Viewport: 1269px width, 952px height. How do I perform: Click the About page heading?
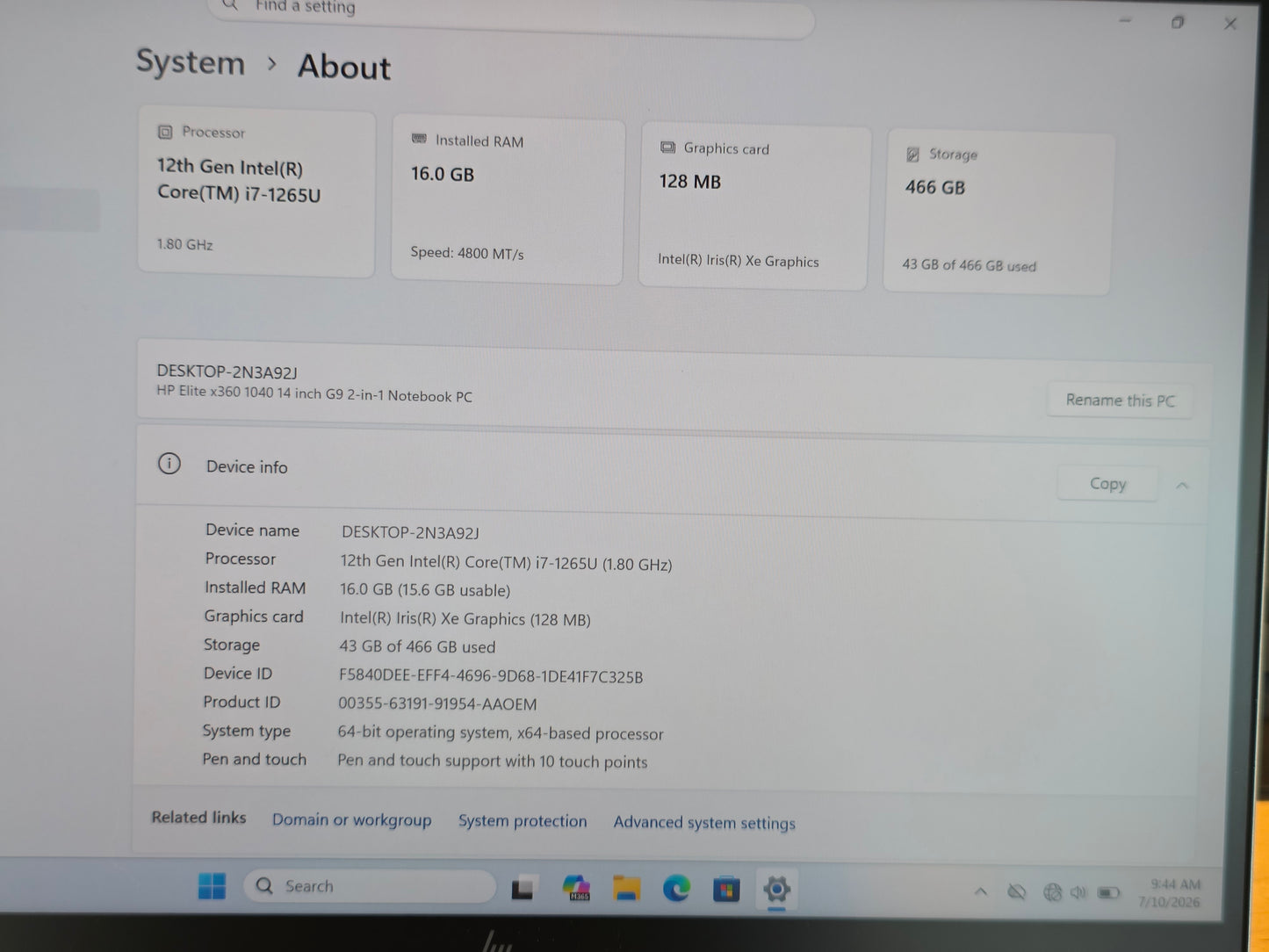pos(344,67)
